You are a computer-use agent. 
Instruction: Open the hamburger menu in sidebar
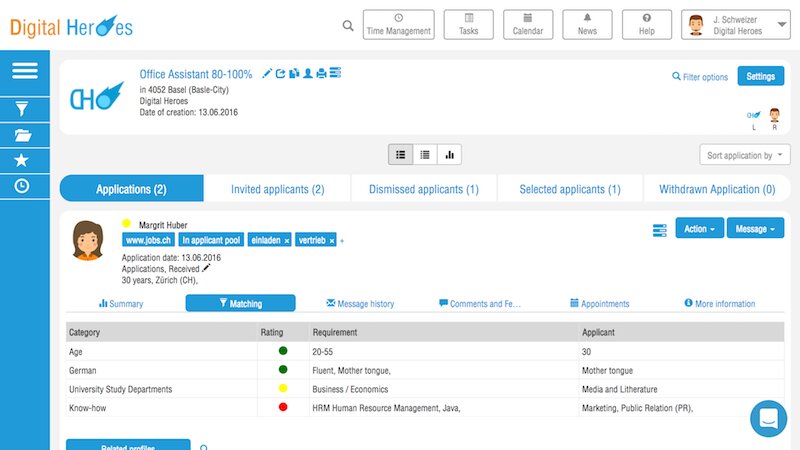point(25,71)
